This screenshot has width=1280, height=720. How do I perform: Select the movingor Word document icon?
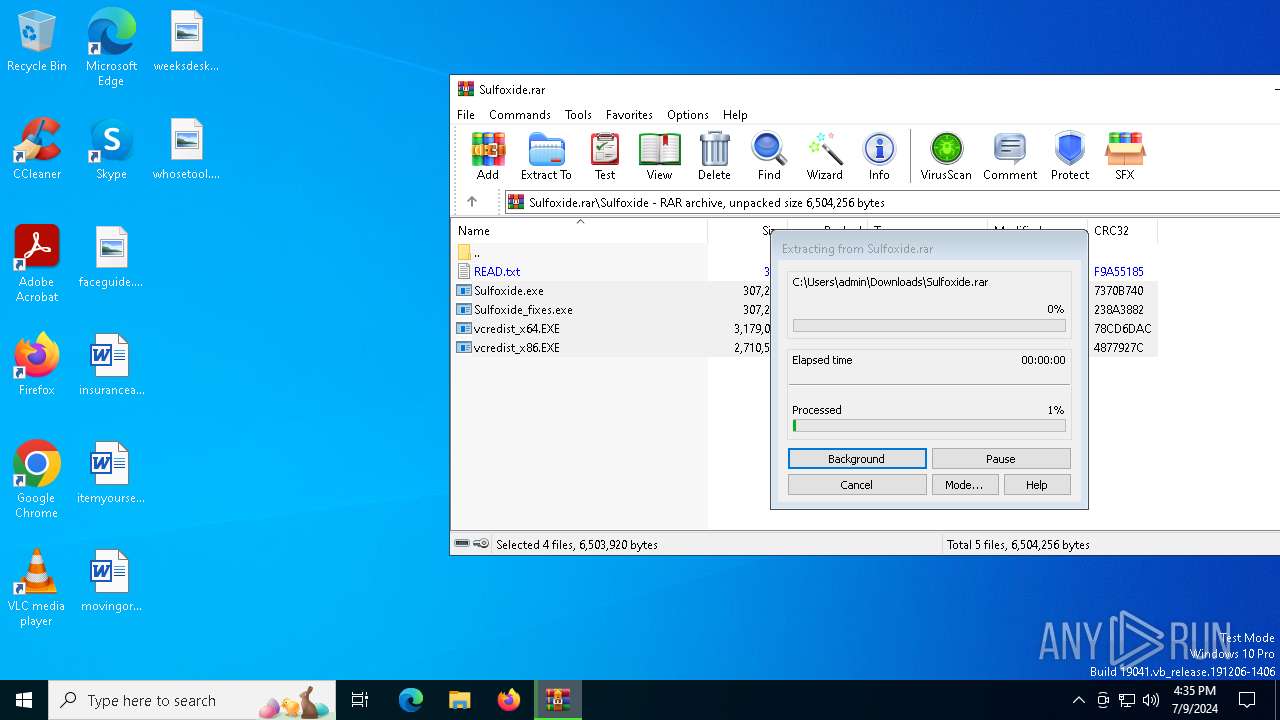111,581
